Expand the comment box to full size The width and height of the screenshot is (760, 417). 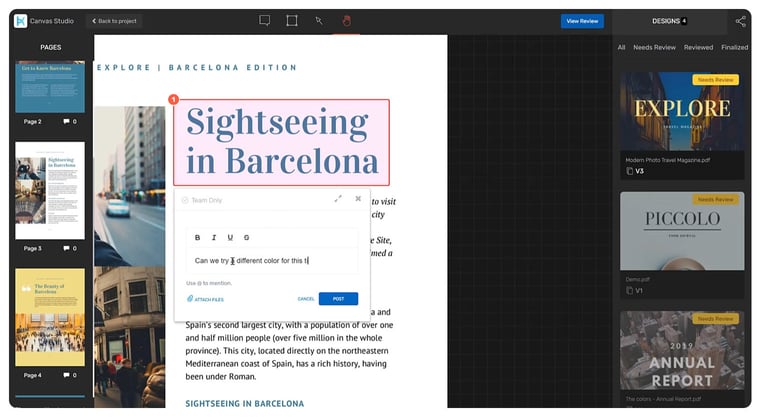click(338, 199)
